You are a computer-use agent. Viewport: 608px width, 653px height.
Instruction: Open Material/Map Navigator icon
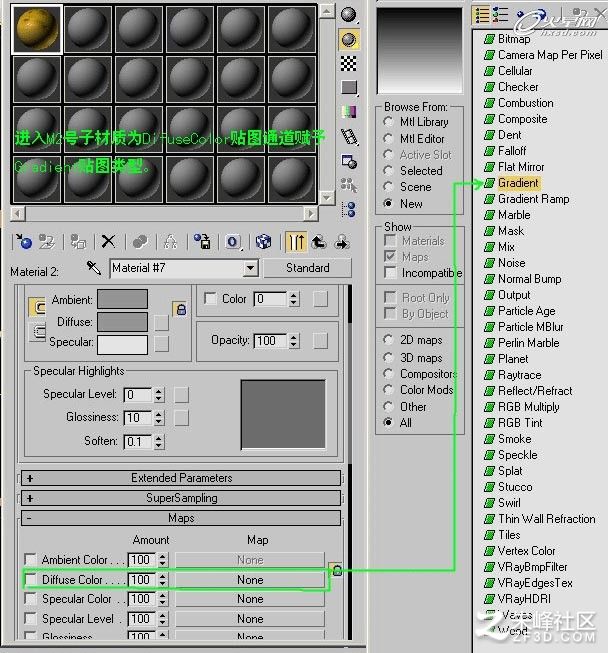pos(349,209)
